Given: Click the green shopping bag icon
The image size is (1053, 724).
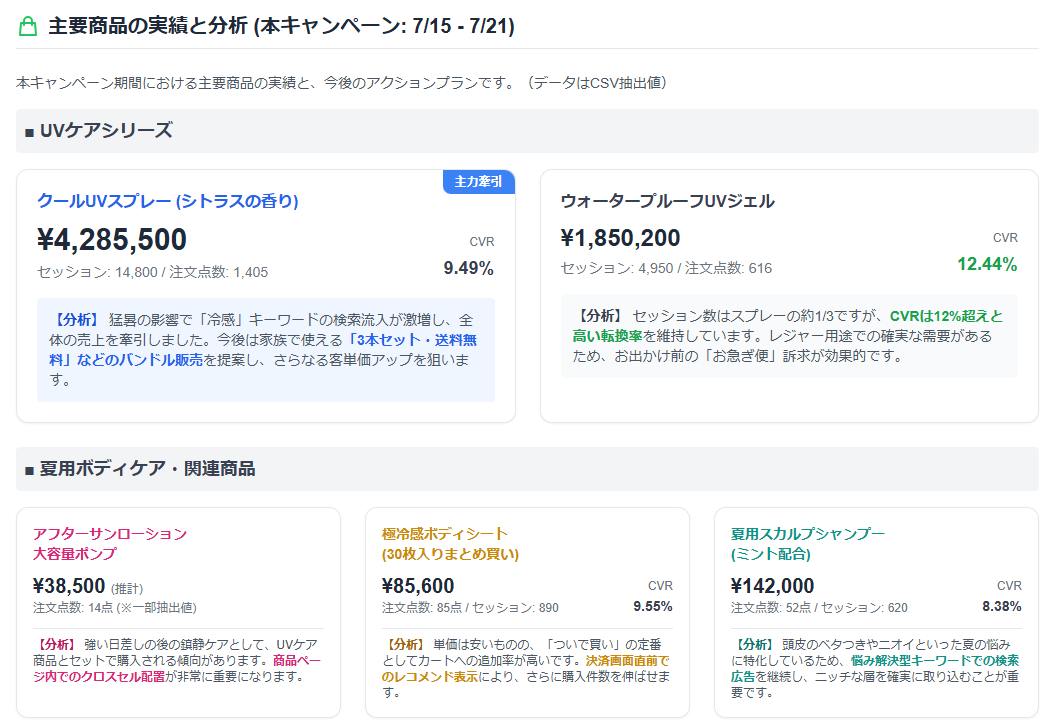Looking at the screenshot, I should point(25,24).
